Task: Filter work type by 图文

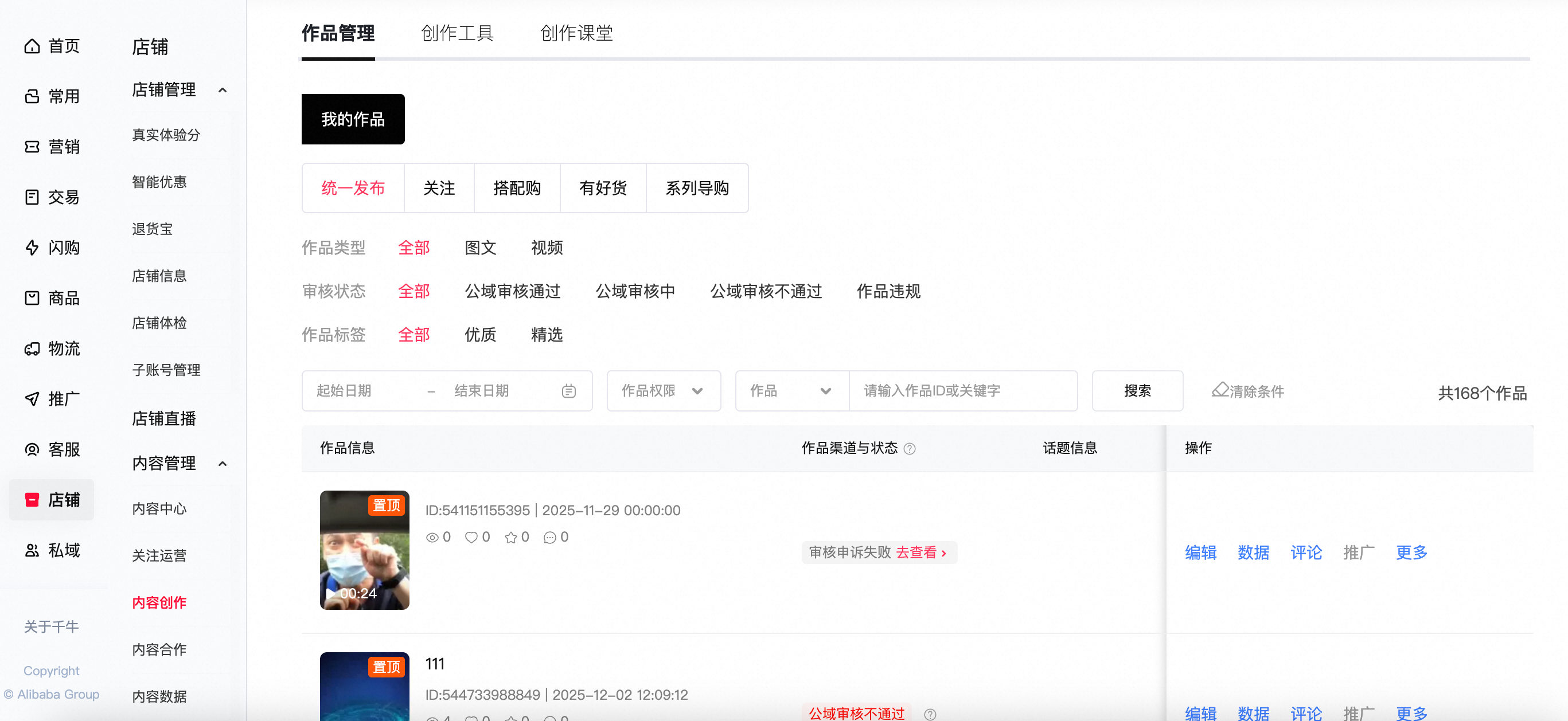Action: [480, 248]
